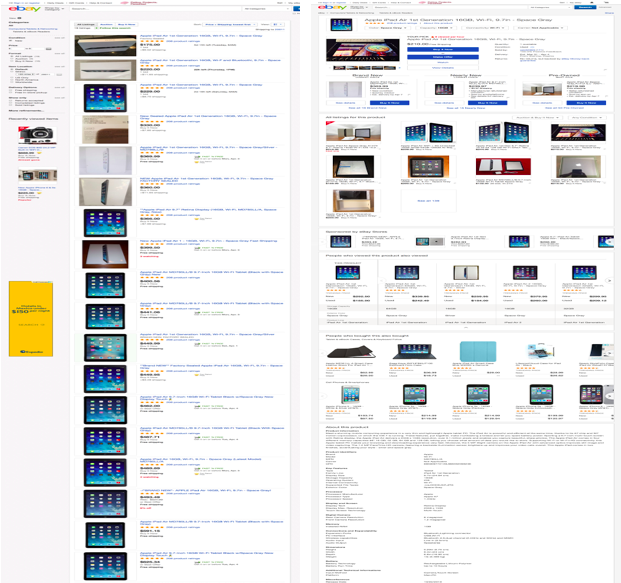Check Free in-store pickup option
Viewport: 621px width, 583px height.
pos(11,92)
